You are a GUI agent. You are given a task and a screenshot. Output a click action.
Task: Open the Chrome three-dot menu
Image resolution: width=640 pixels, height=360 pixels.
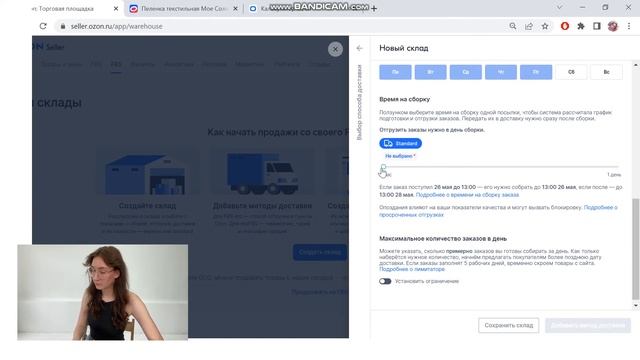629,26
